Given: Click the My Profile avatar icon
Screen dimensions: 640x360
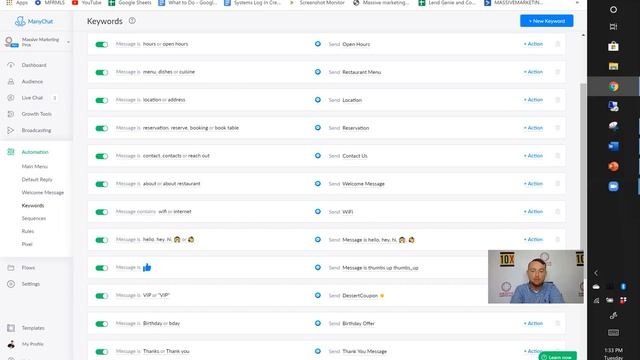Looking at the screenshot, I should tap(11, 344).
